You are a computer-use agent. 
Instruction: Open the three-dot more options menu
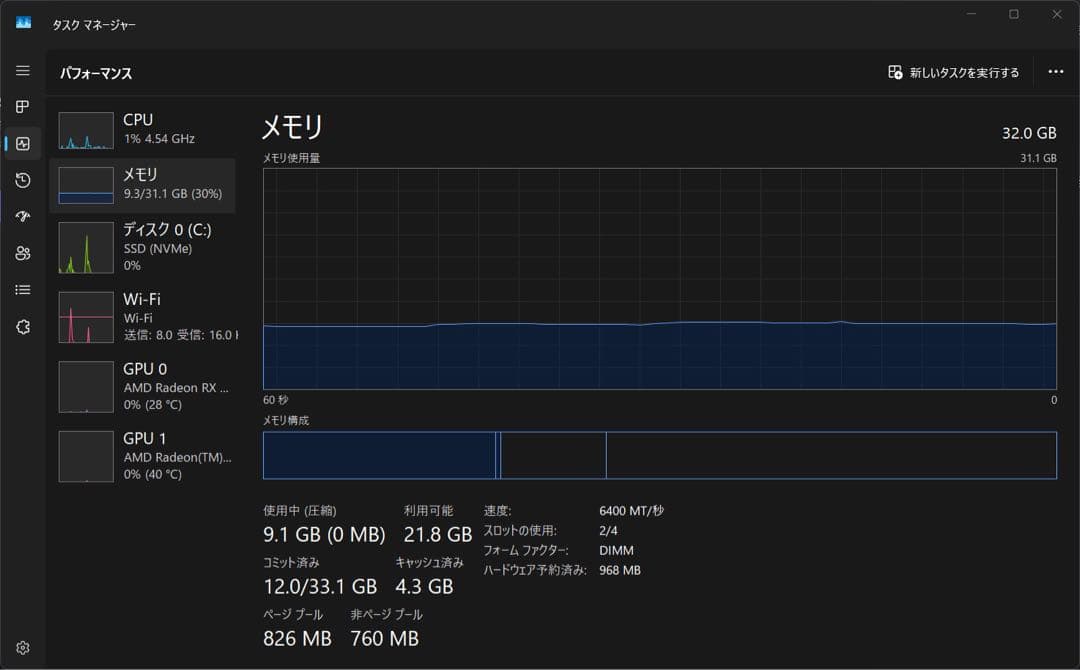(1056, 72)
